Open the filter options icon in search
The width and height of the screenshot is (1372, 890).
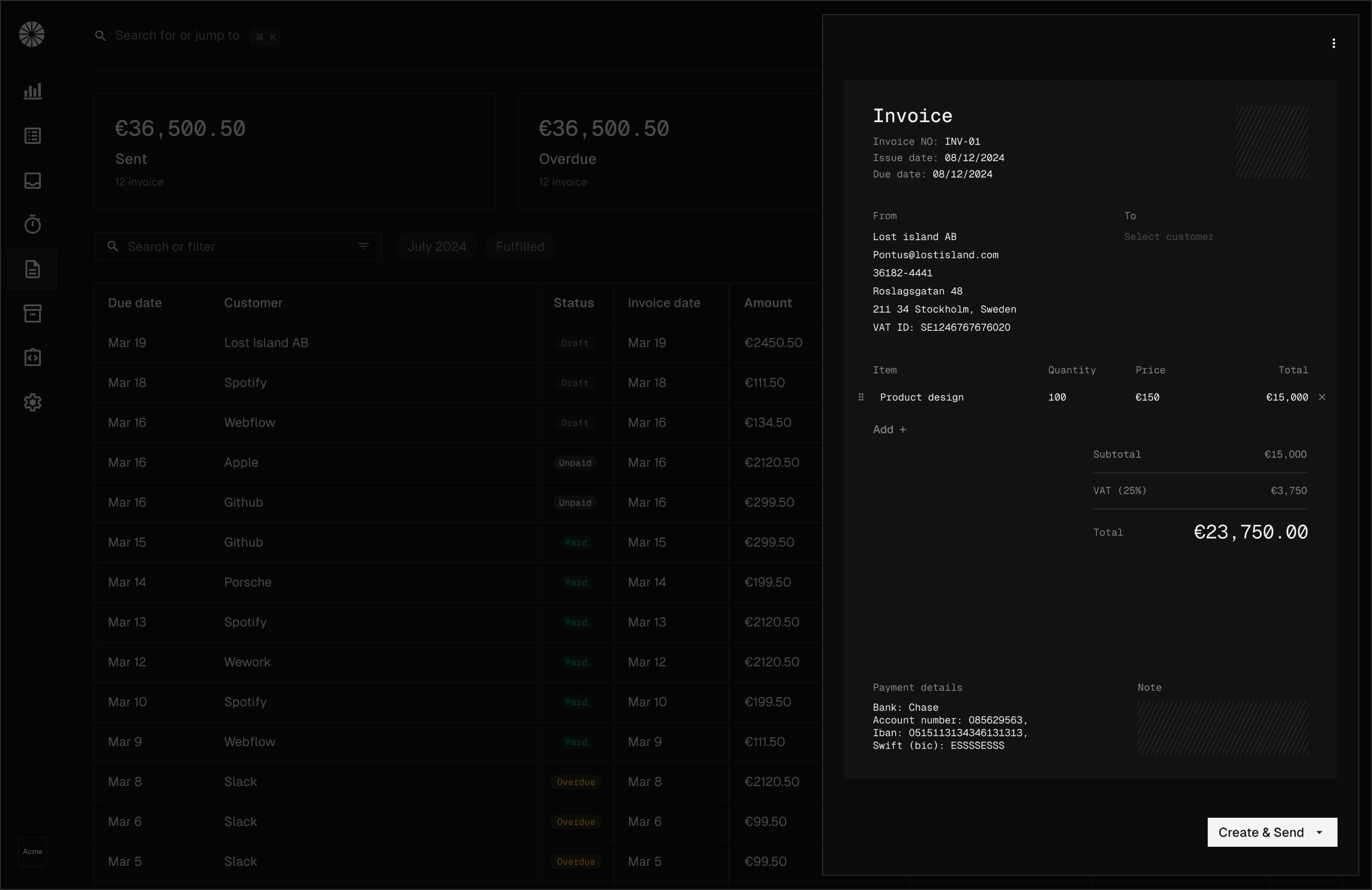[x=363, y=246]
